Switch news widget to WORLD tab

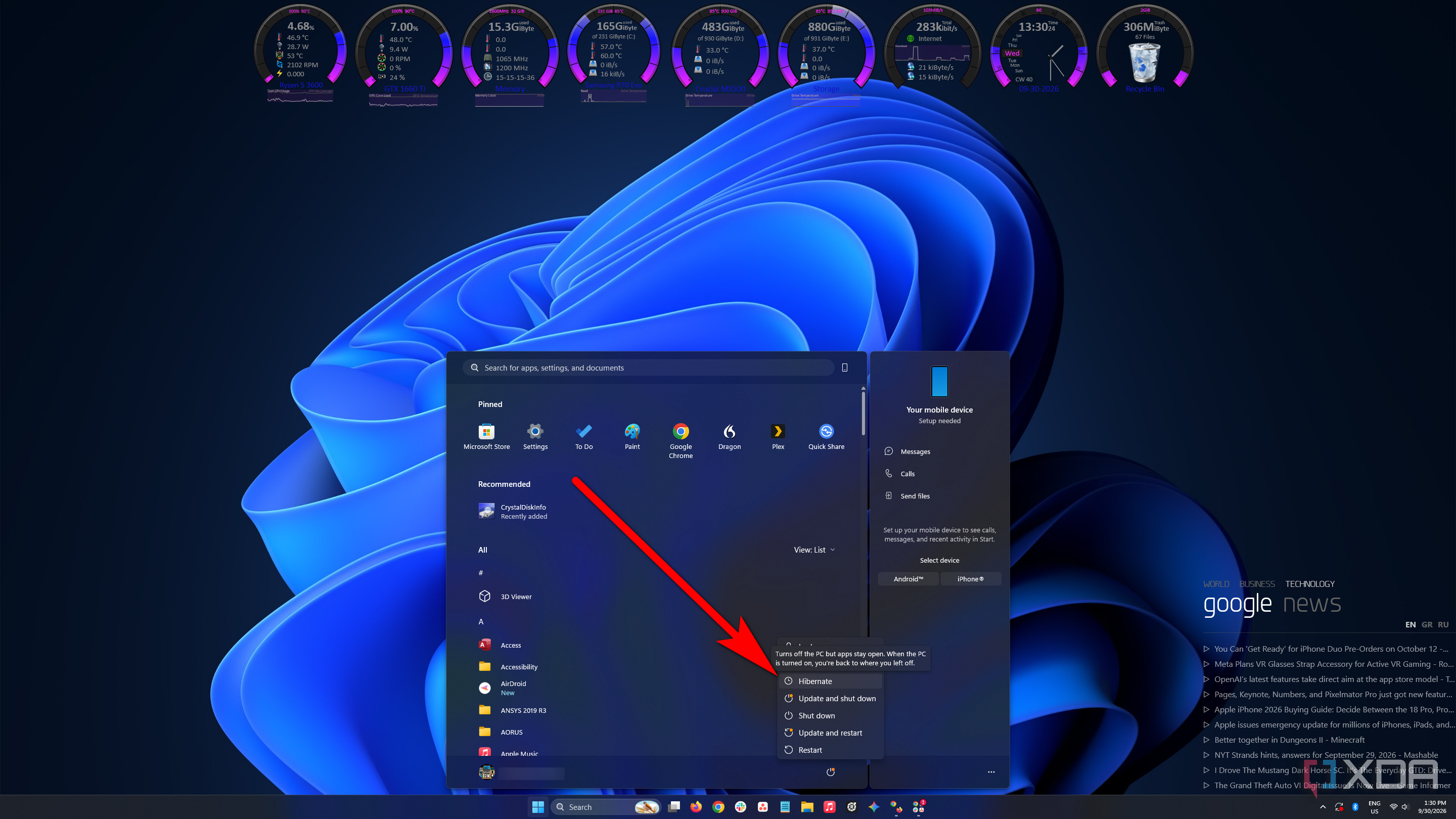coord(1216,584)
